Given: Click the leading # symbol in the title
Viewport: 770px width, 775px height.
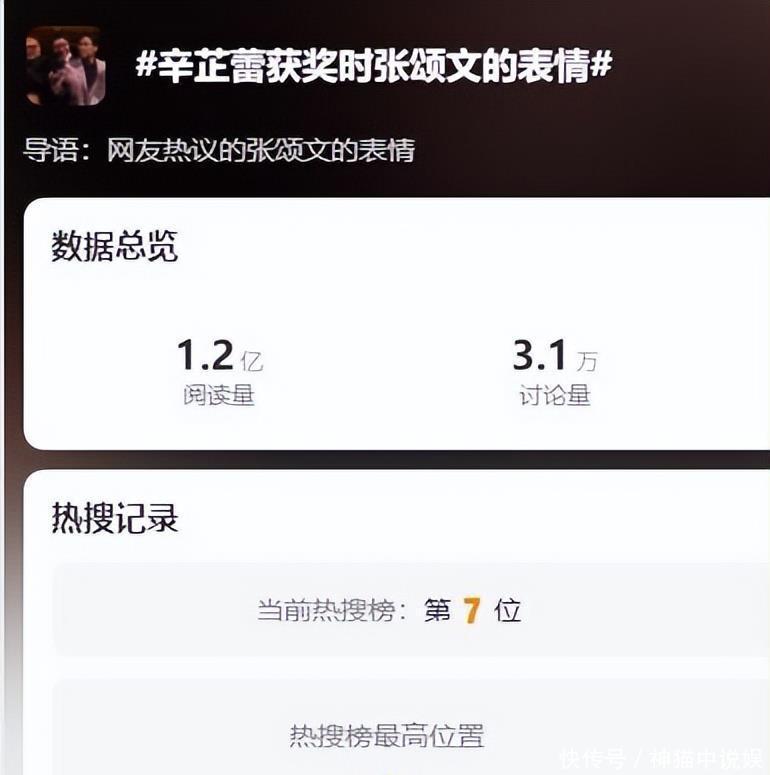Looking at the screenshot, I should coord(146,64).
